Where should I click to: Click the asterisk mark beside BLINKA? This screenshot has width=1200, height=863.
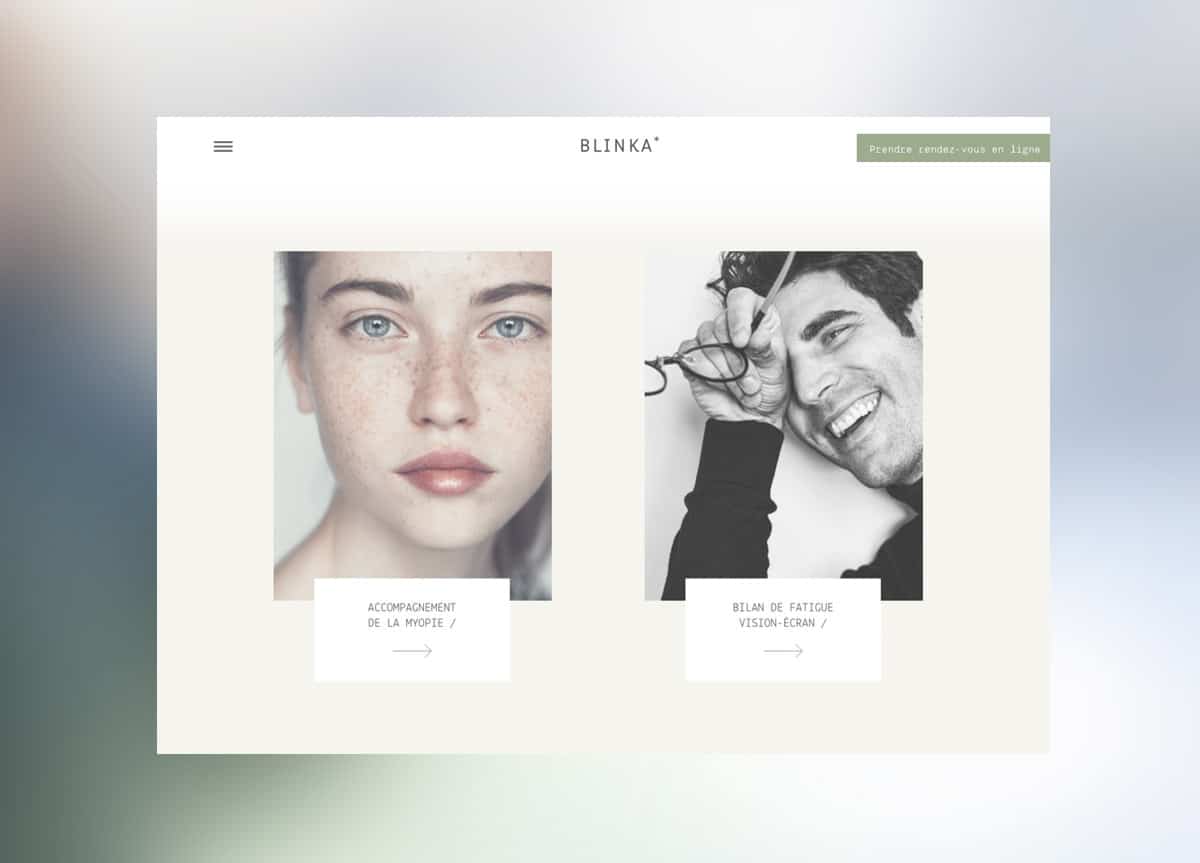coord(657,139)
